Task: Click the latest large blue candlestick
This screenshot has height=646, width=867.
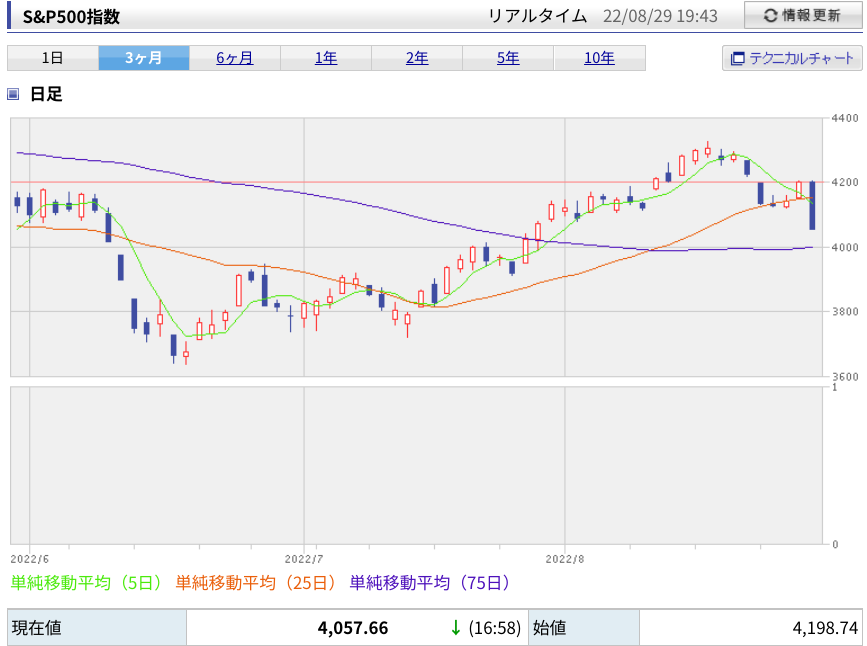Action: (x=812, y=205)
